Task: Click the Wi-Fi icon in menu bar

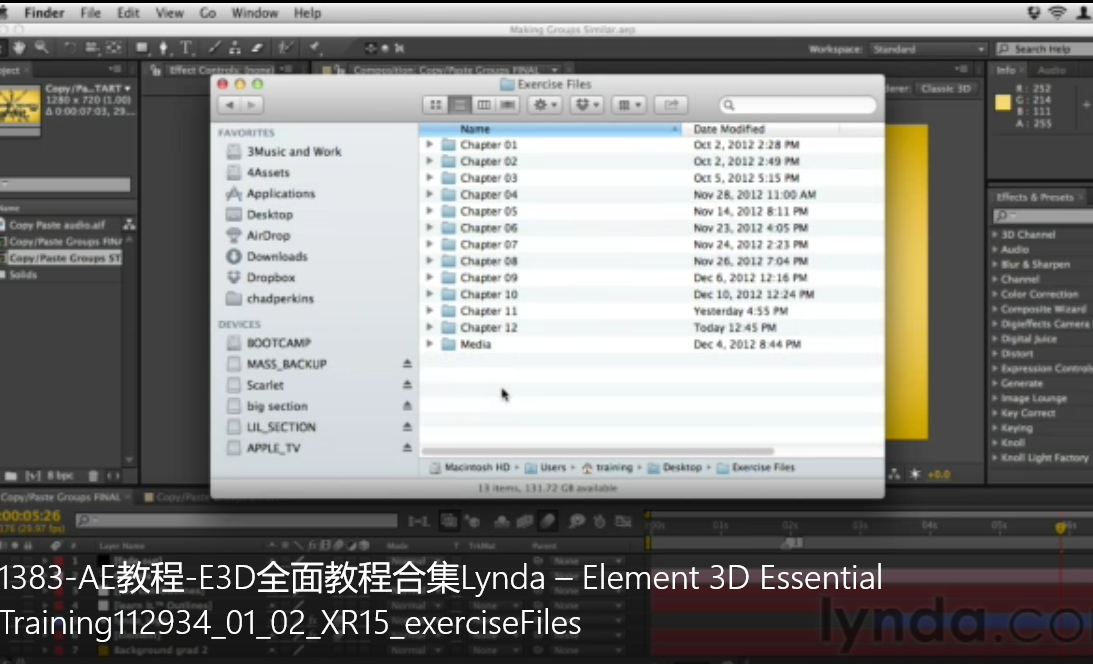Action: tap(1057, 13)
